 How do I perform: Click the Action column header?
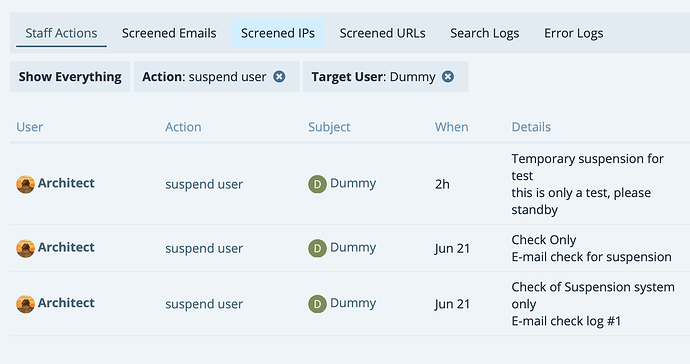tap(183, 127)
